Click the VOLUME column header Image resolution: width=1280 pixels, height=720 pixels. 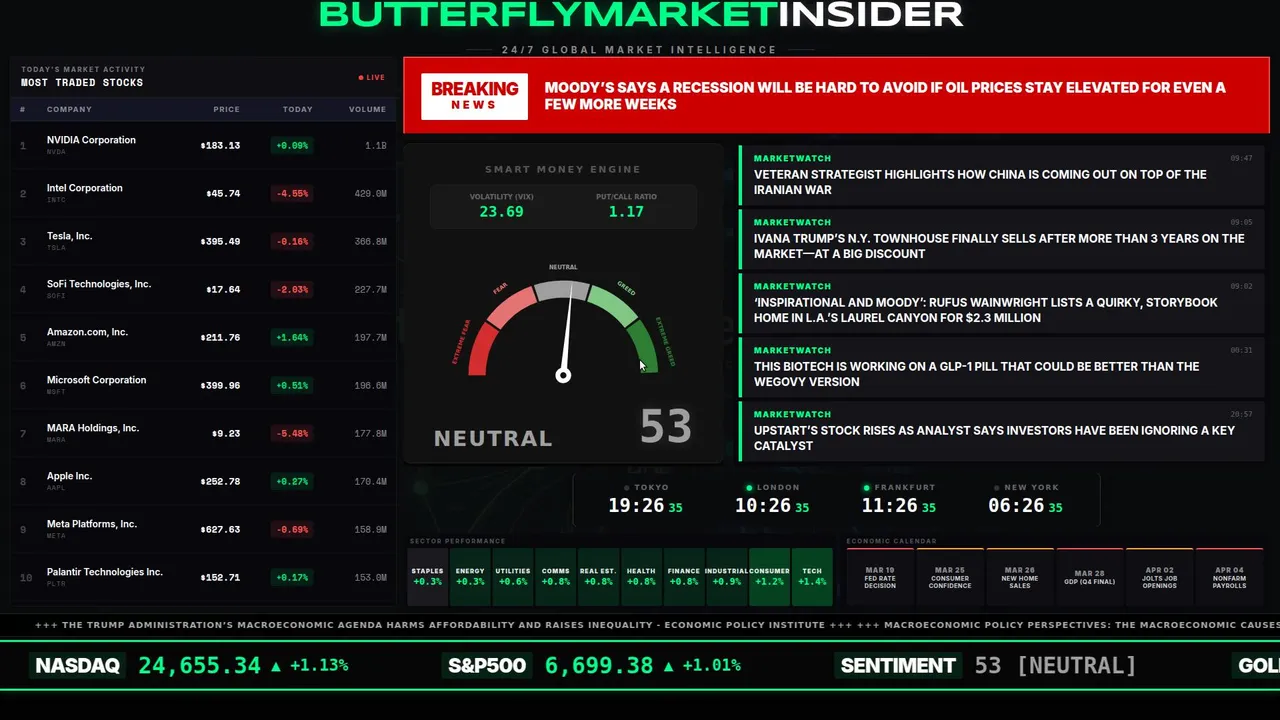pyautogui.click(x=367, y=109)
